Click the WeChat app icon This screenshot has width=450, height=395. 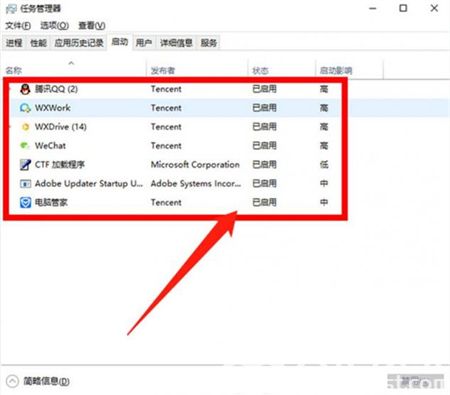pyautogui.click(x=25, y=146)
